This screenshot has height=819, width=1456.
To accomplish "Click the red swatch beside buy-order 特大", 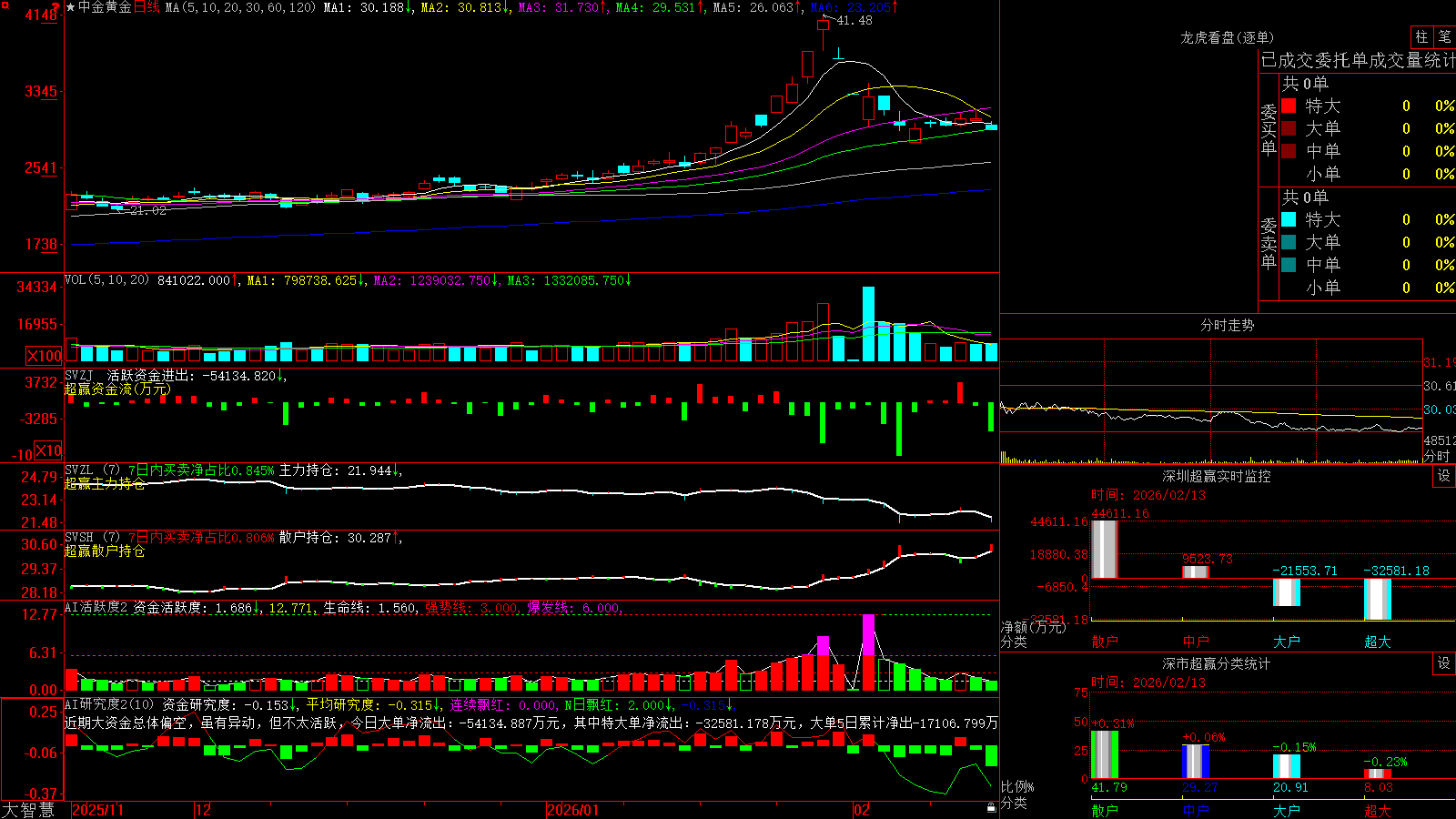I will [1289, 106].
